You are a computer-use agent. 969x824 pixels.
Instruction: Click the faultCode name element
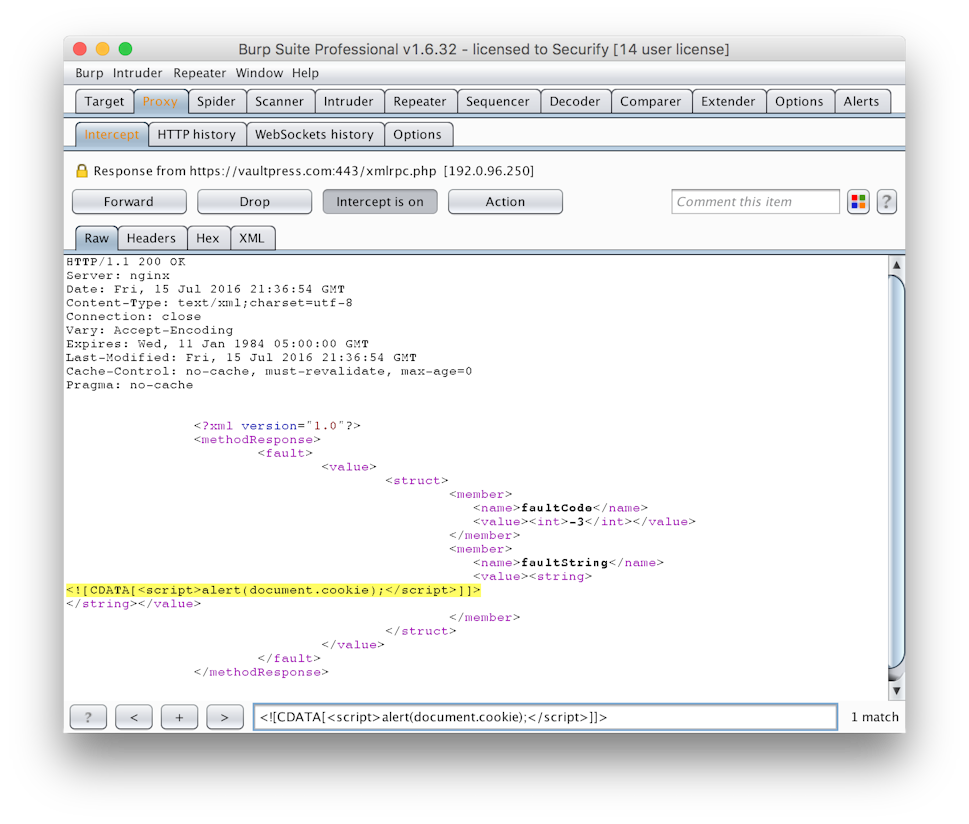[561, 508]
